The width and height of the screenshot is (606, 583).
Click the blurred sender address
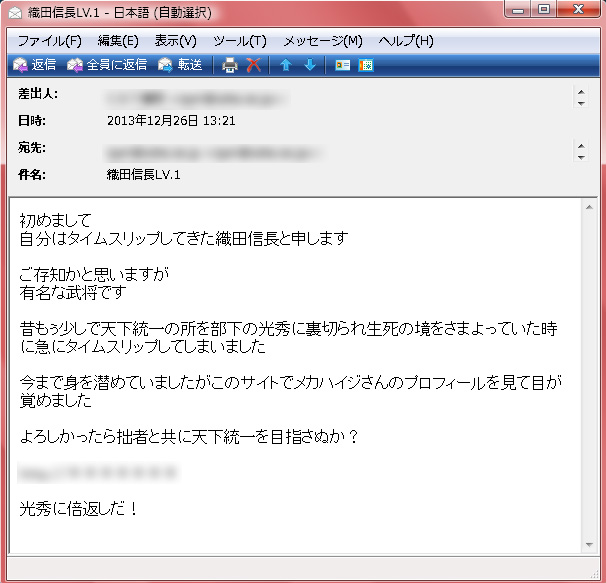(x=196, y=99)
